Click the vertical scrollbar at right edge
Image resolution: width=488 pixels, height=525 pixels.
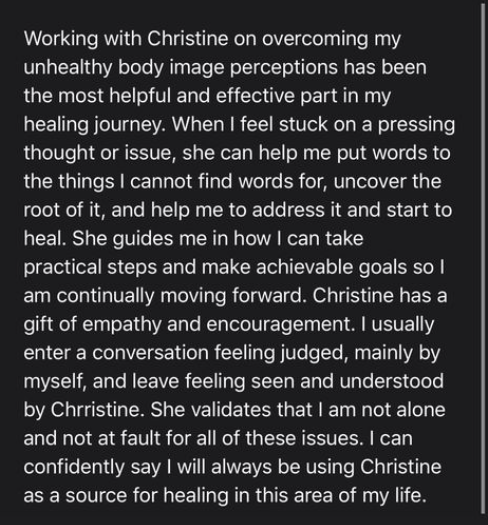pyautogui.click(x=483, y=258)
